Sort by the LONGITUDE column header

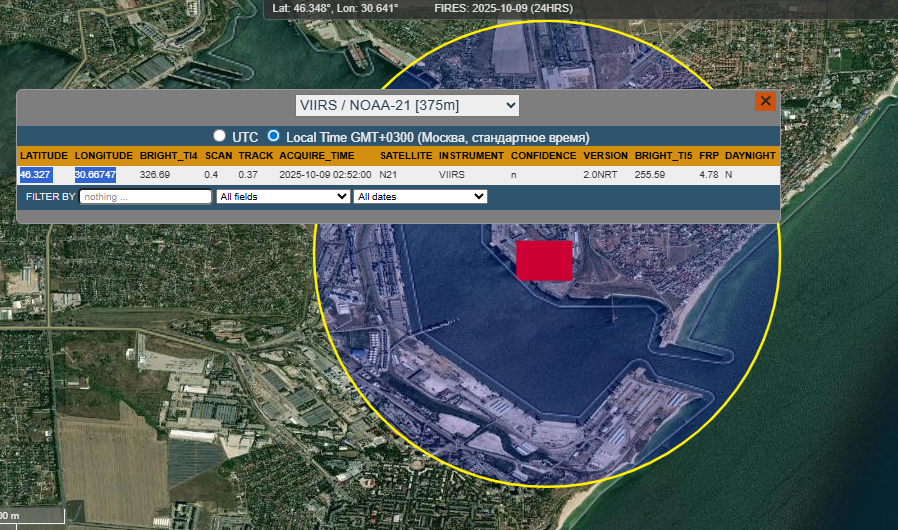(x=103, y=156)
